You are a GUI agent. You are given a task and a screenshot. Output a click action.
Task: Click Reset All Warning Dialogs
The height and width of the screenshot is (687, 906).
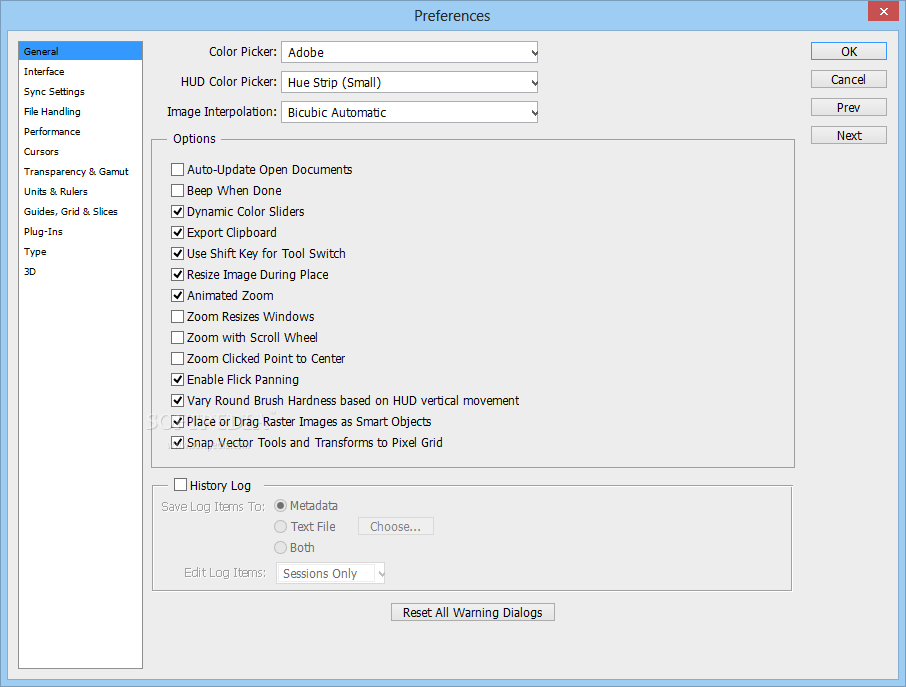click(473, 612)
